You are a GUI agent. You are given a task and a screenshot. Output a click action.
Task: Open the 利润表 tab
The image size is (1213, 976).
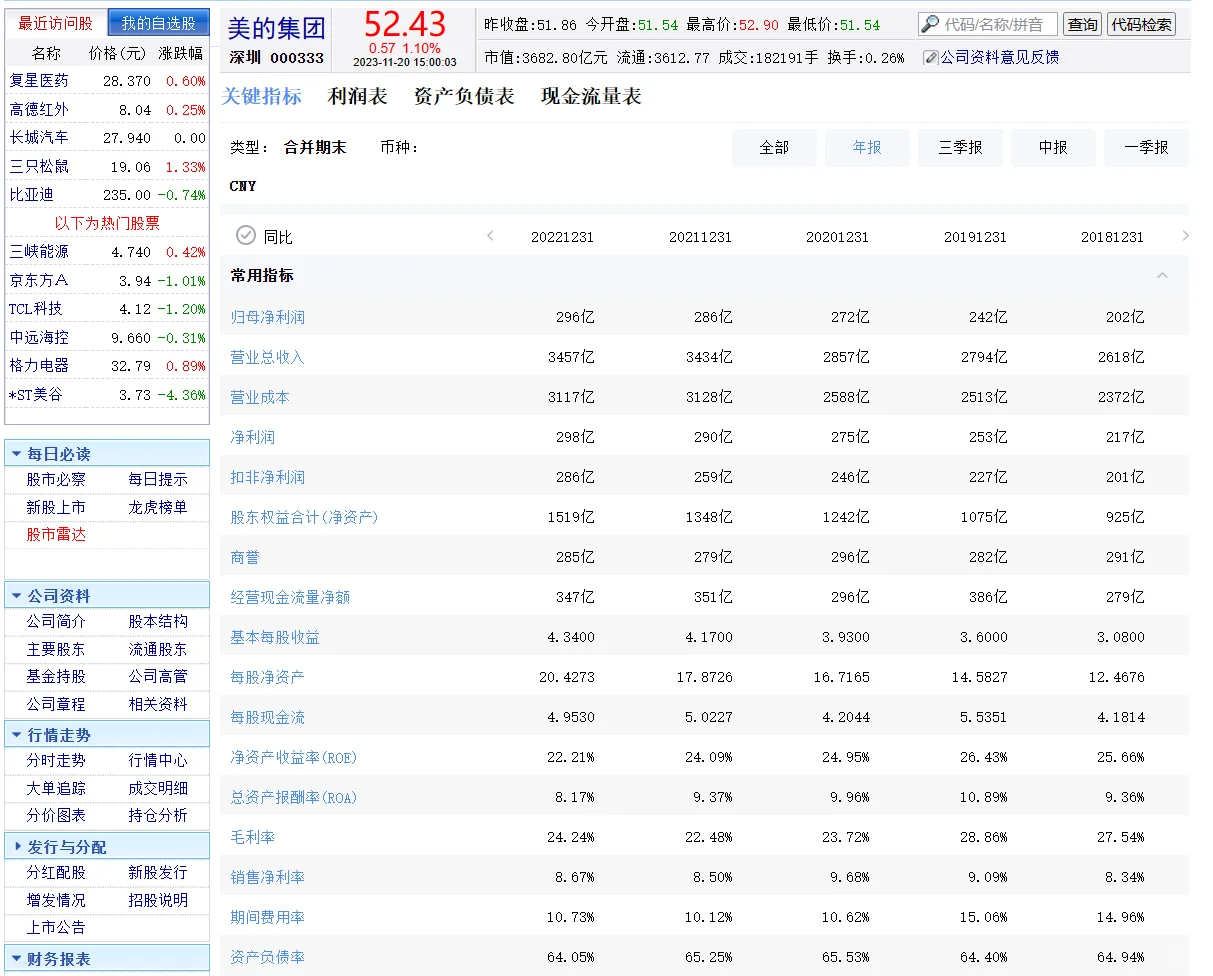pos(357,97)
